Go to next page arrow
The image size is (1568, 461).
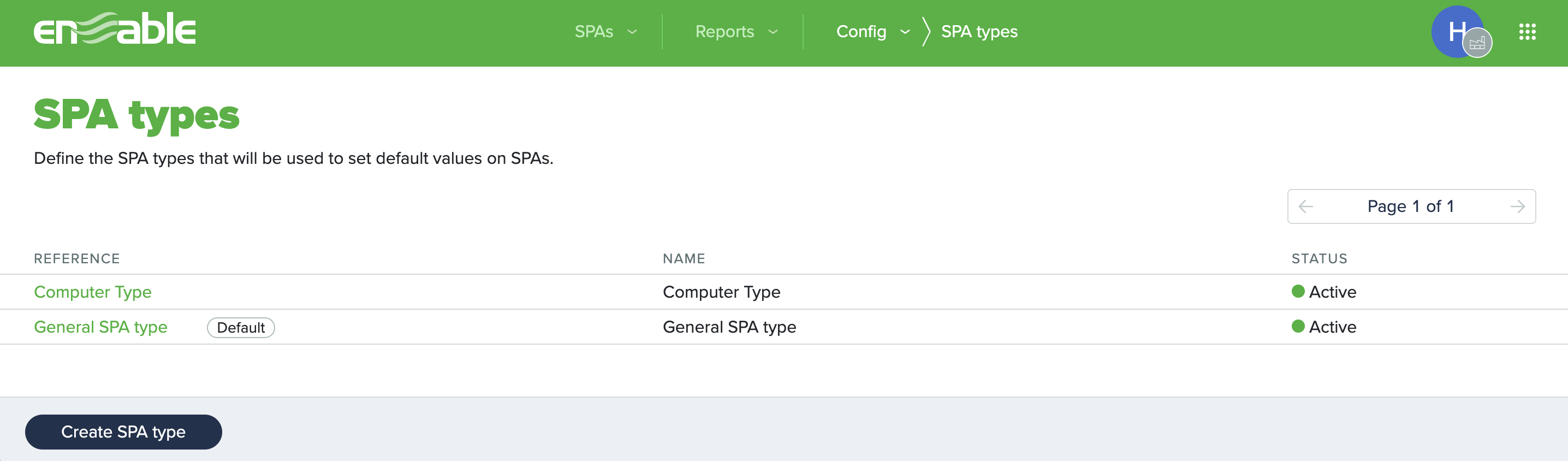pos(1517,206)
